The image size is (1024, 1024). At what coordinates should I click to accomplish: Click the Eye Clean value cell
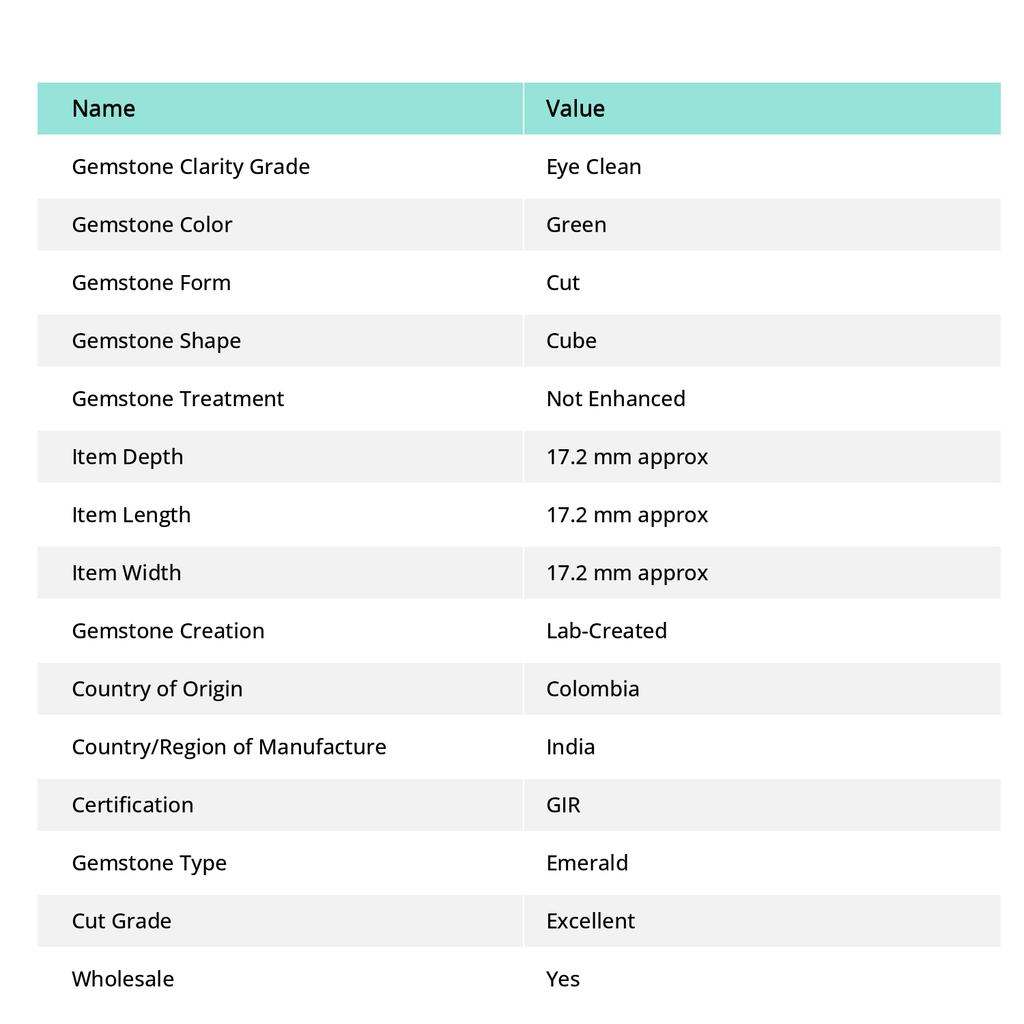[593, 166]
